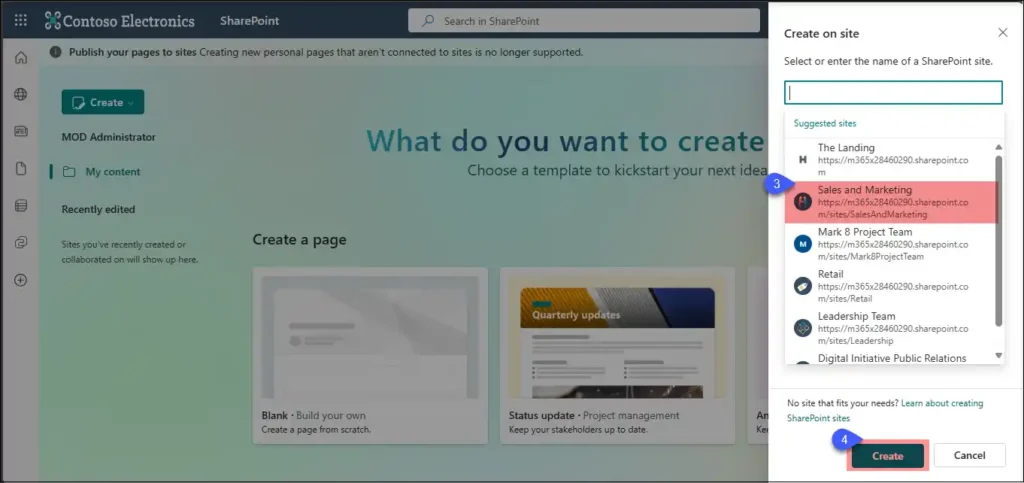
Task: Click the MOD Administrator name
Action: (x=108, y=137)
